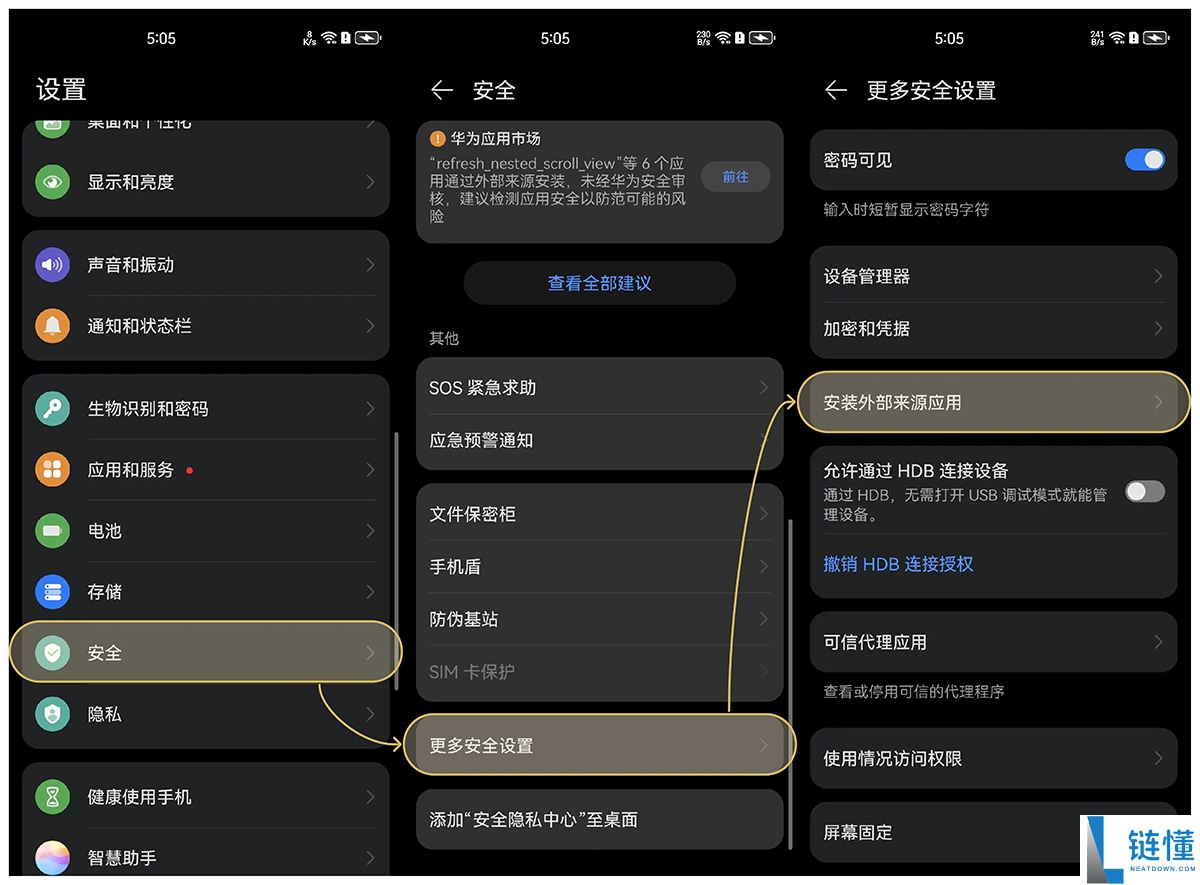Image resolution: width=1200 pixels, height=885 pixels.
Task: Click the key icon for 生物识别和密码
Action: tap(53, 407)
